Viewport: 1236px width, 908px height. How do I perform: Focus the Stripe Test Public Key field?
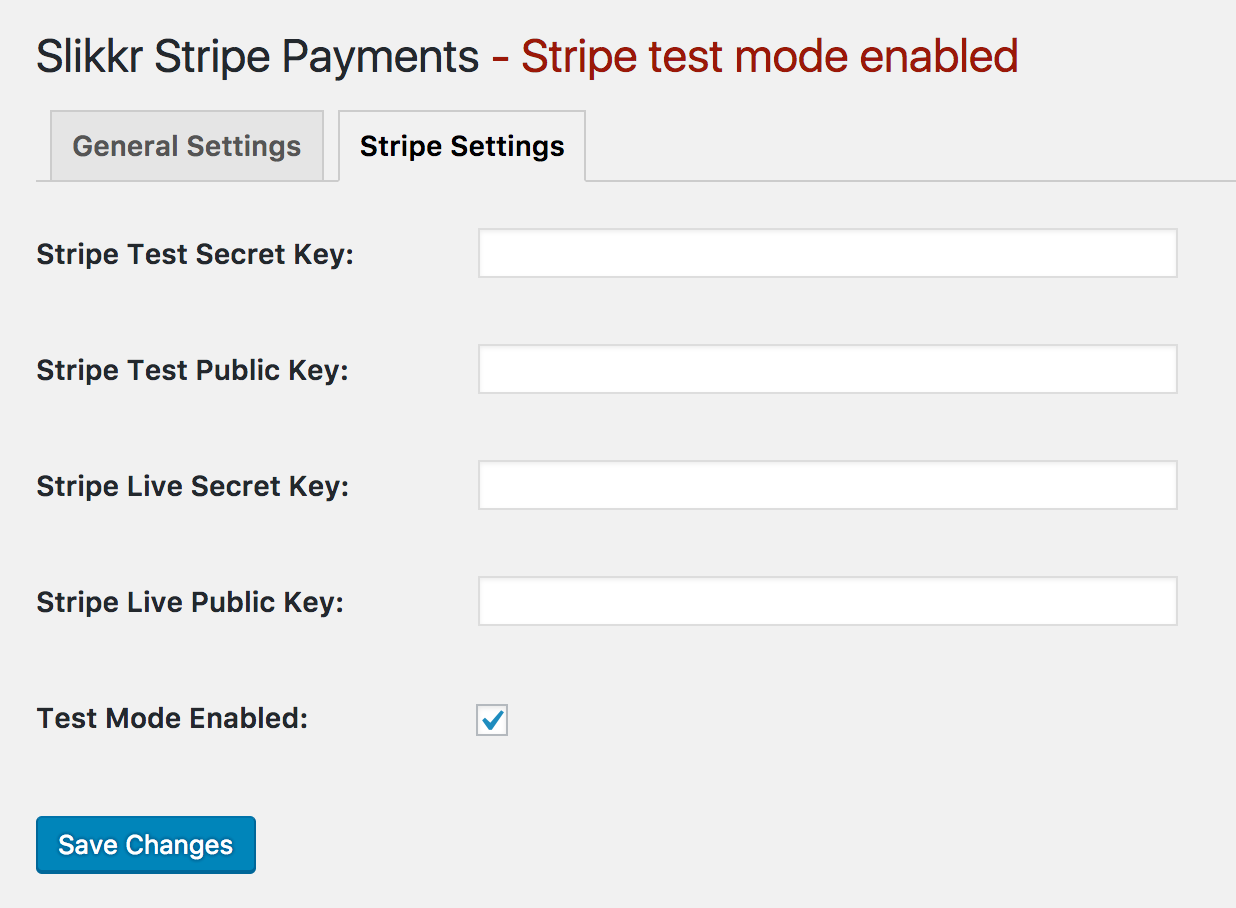click(827, 369)
